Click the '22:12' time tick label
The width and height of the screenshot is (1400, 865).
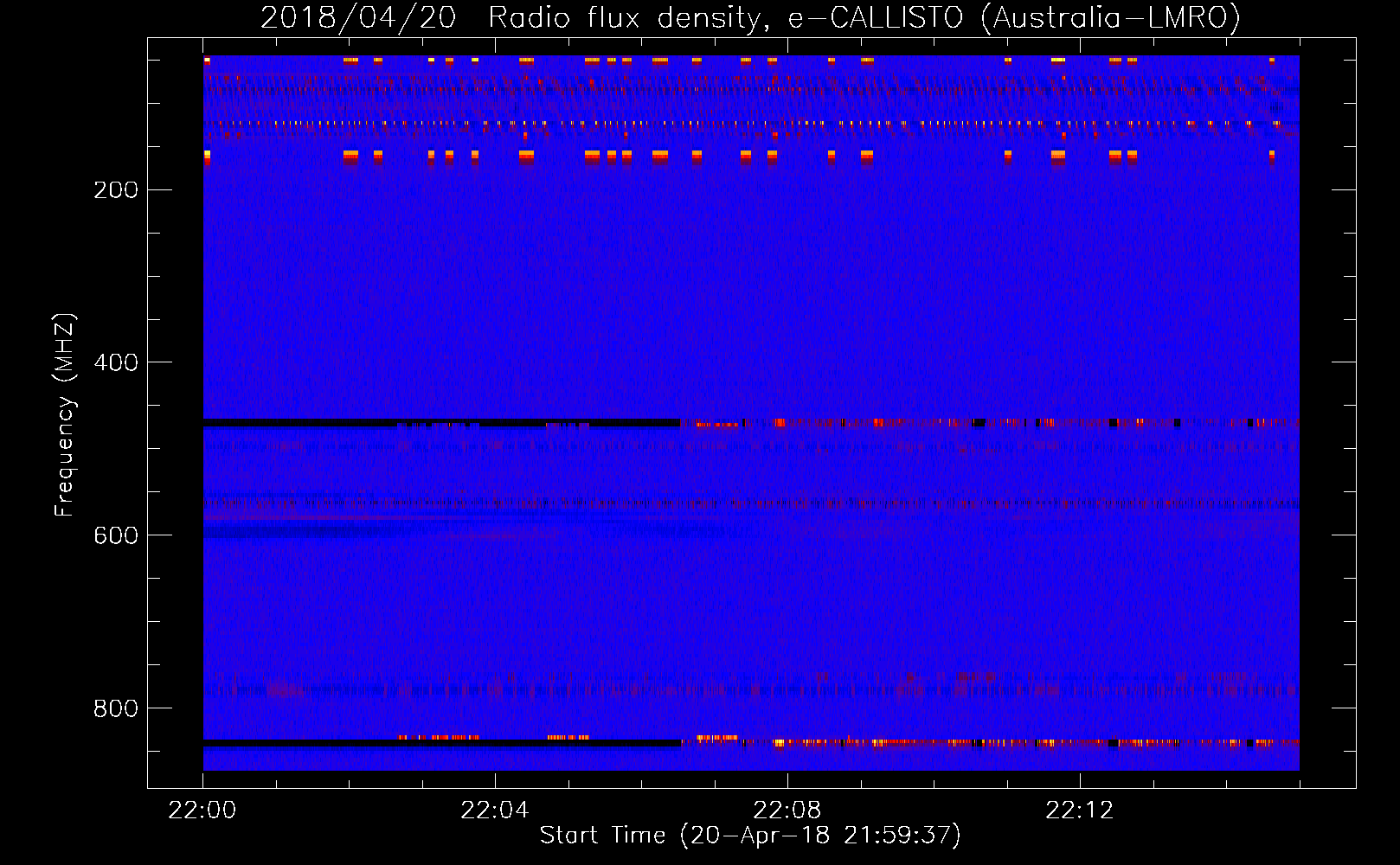[1080, 811]
